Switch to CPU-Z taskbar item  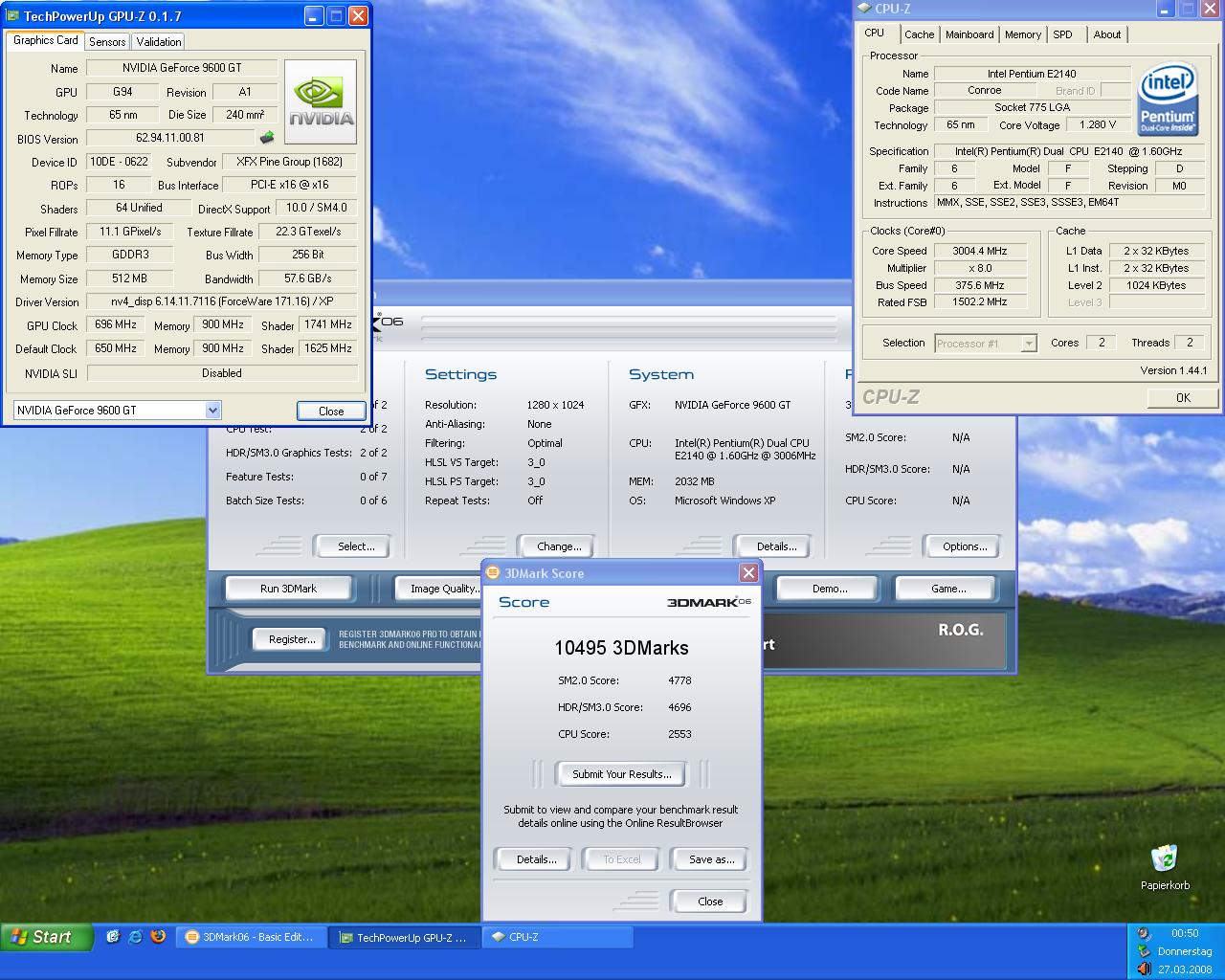pyautogui.click(x=557, y=937)
